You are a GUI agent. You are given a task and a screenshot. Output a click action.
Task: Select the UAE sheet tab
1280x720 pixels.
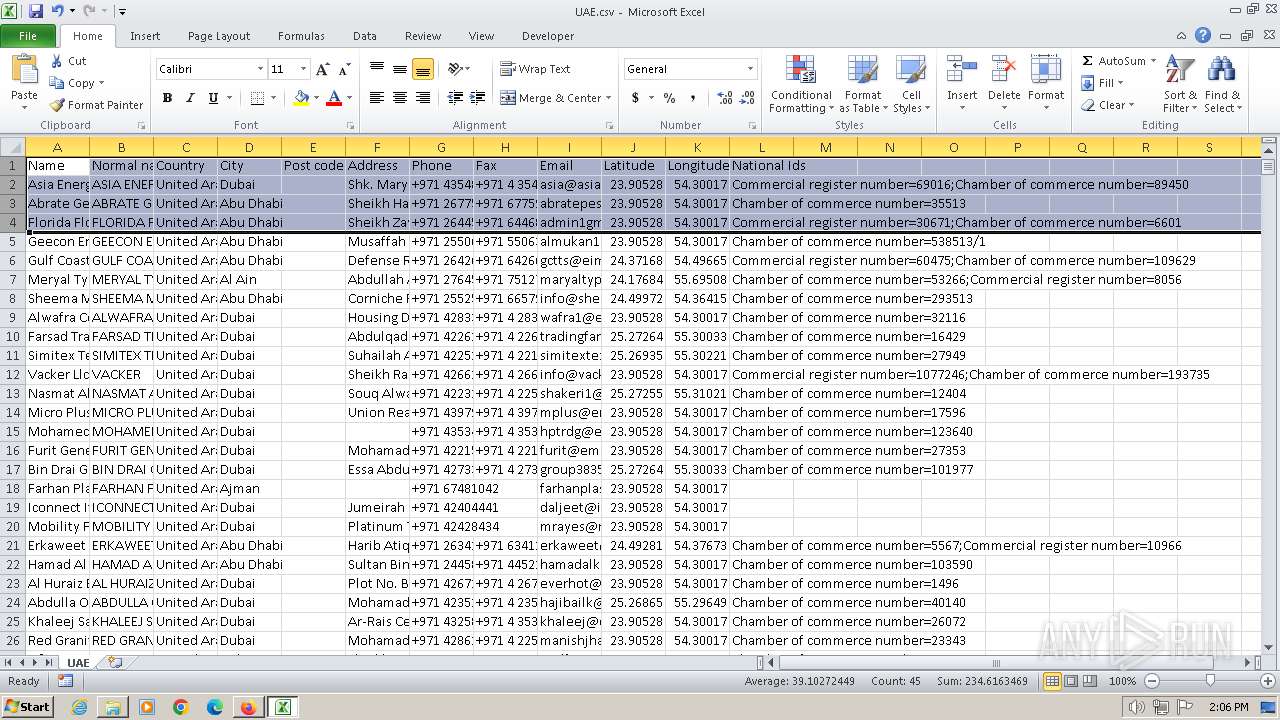78,662
